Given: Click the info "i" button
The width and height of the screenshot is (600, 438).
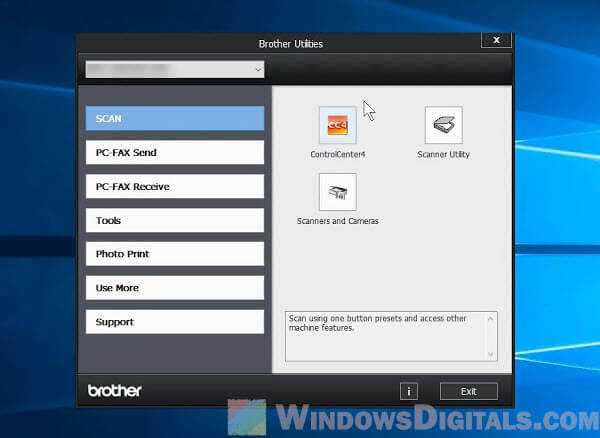Looking at the screenshot, I should click(x=409, y=391).
